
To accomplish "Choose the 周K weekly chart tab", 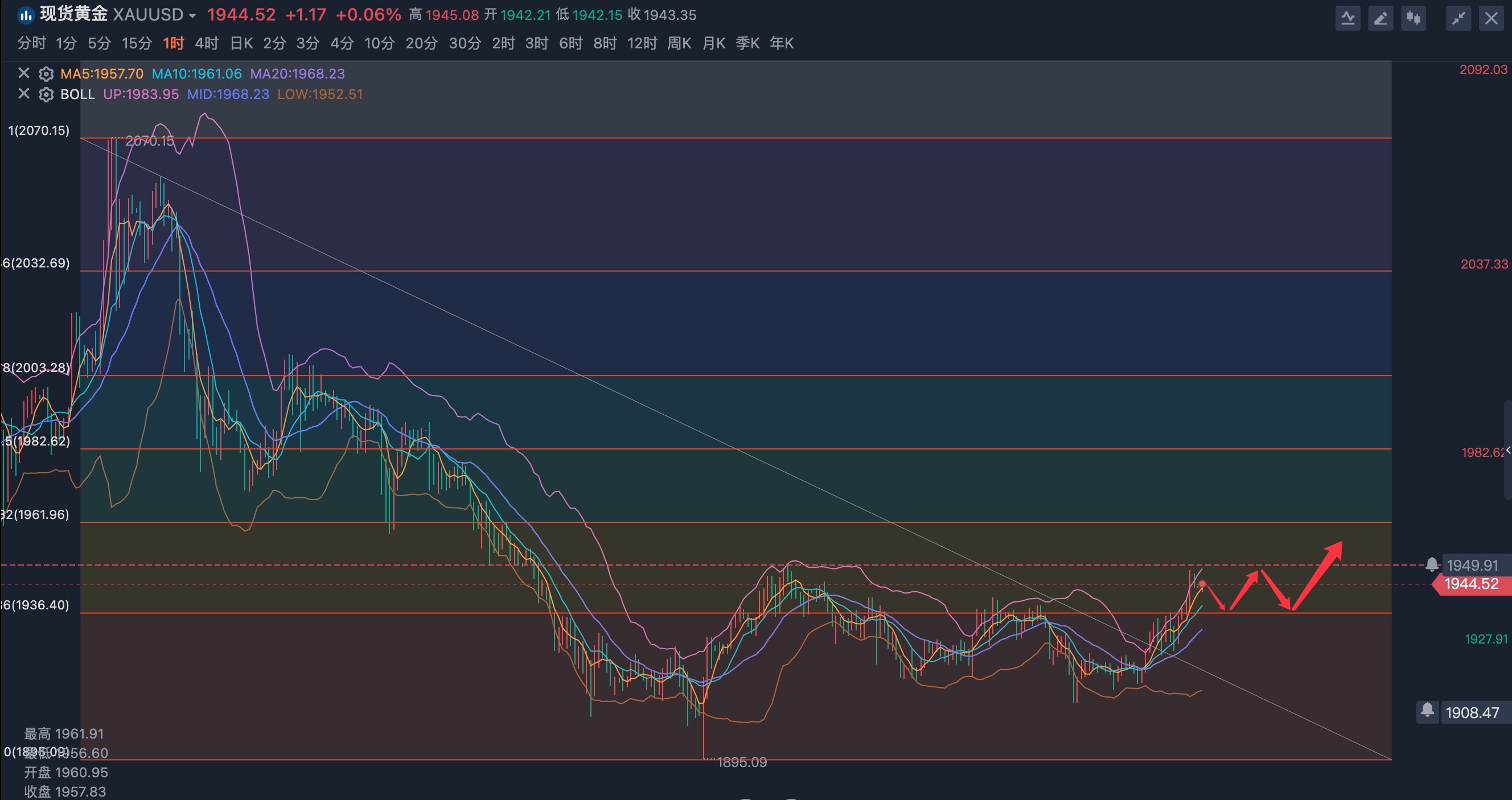I will [x=679, y=43].
